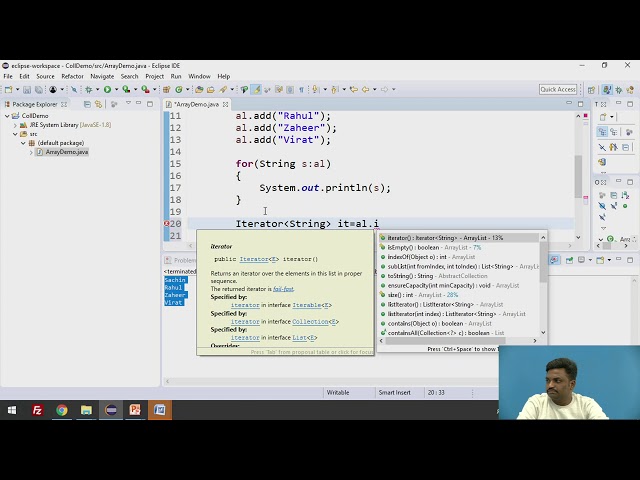Click Open Perspective icon
This screenshot has width=640, height=480.
coord(591,90)
